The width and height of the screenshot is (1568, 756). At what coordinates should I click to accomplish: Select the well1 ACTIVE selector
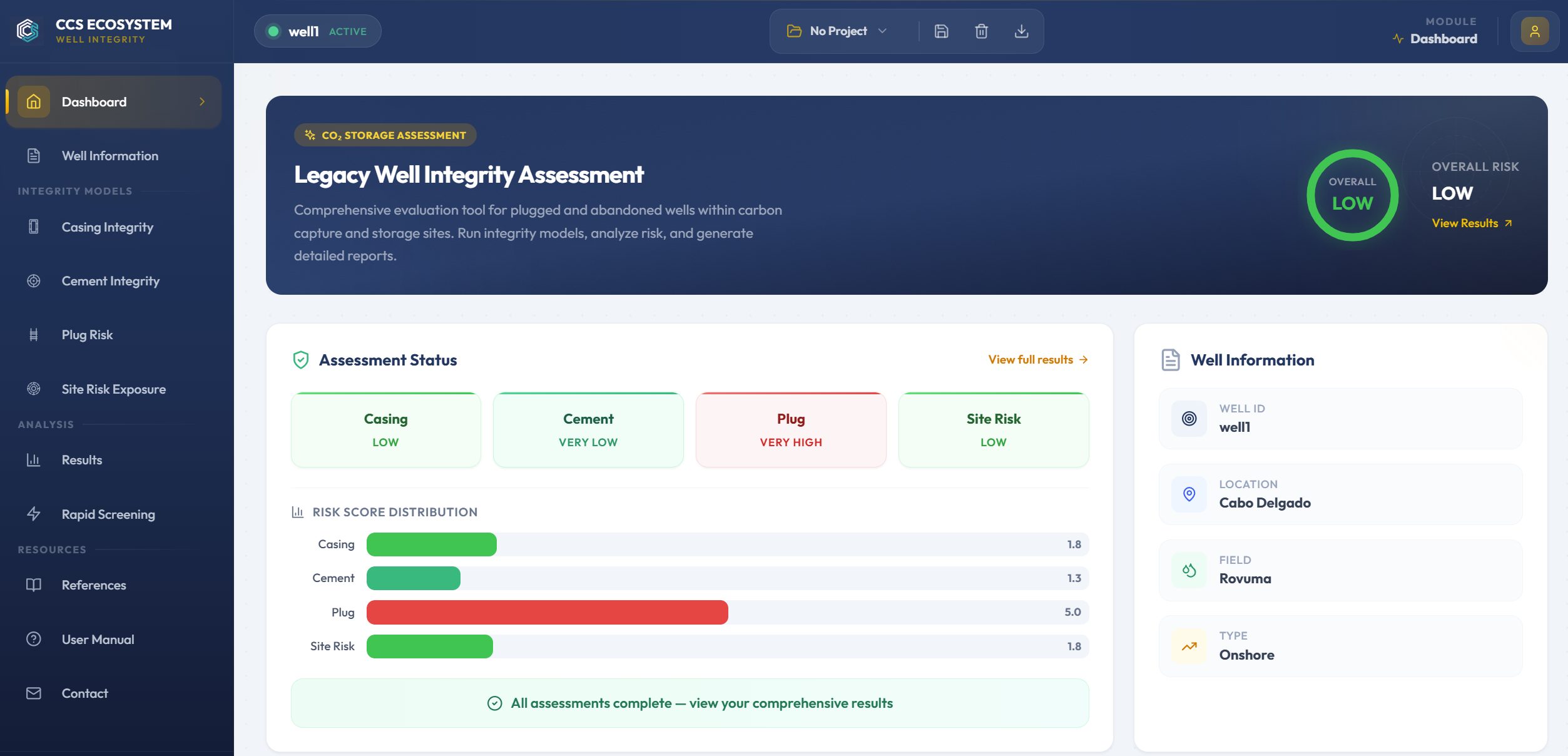pyautogui.click(x=317, y=30)
